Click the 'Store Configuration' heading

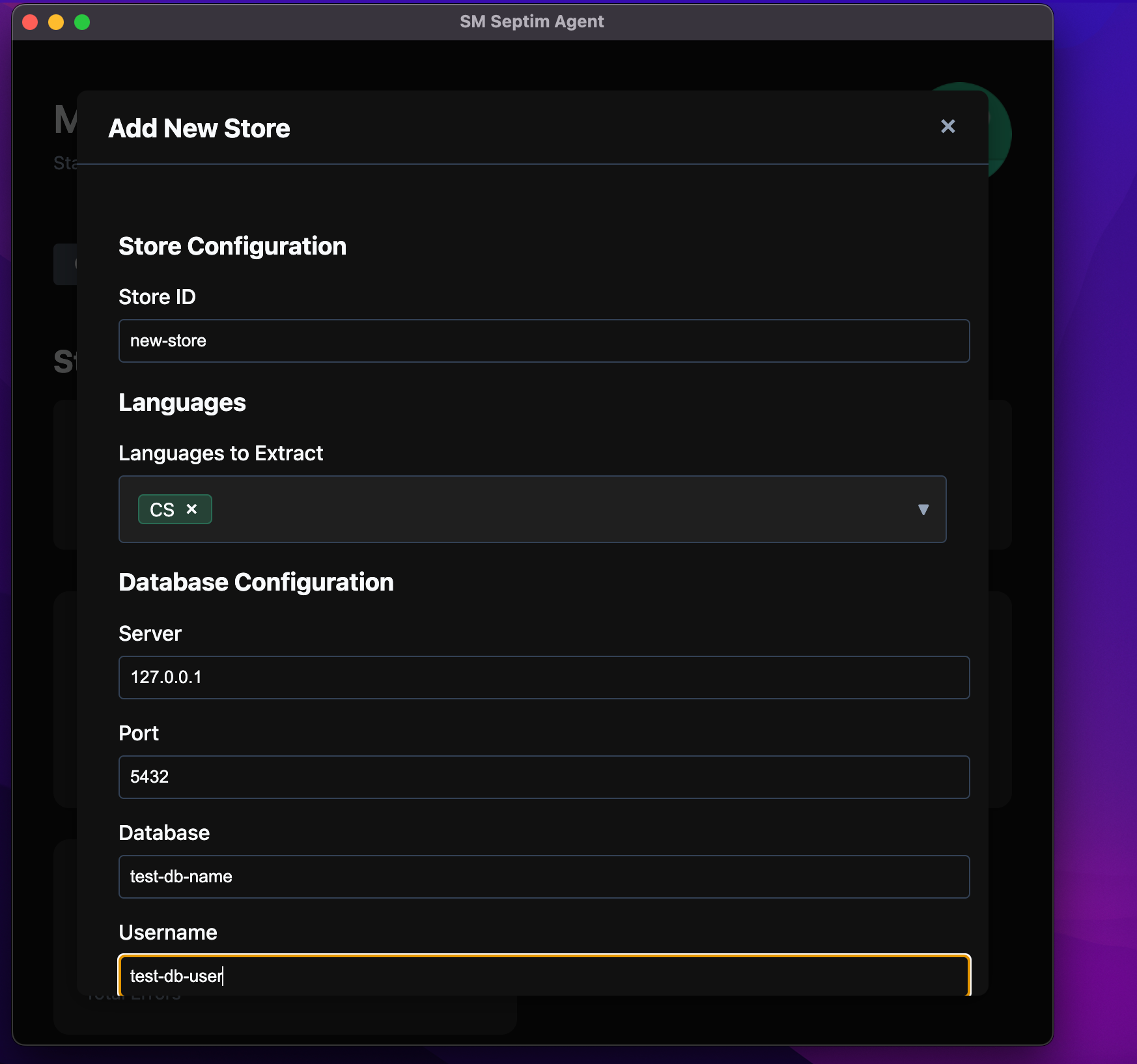[x=232, y=246]
